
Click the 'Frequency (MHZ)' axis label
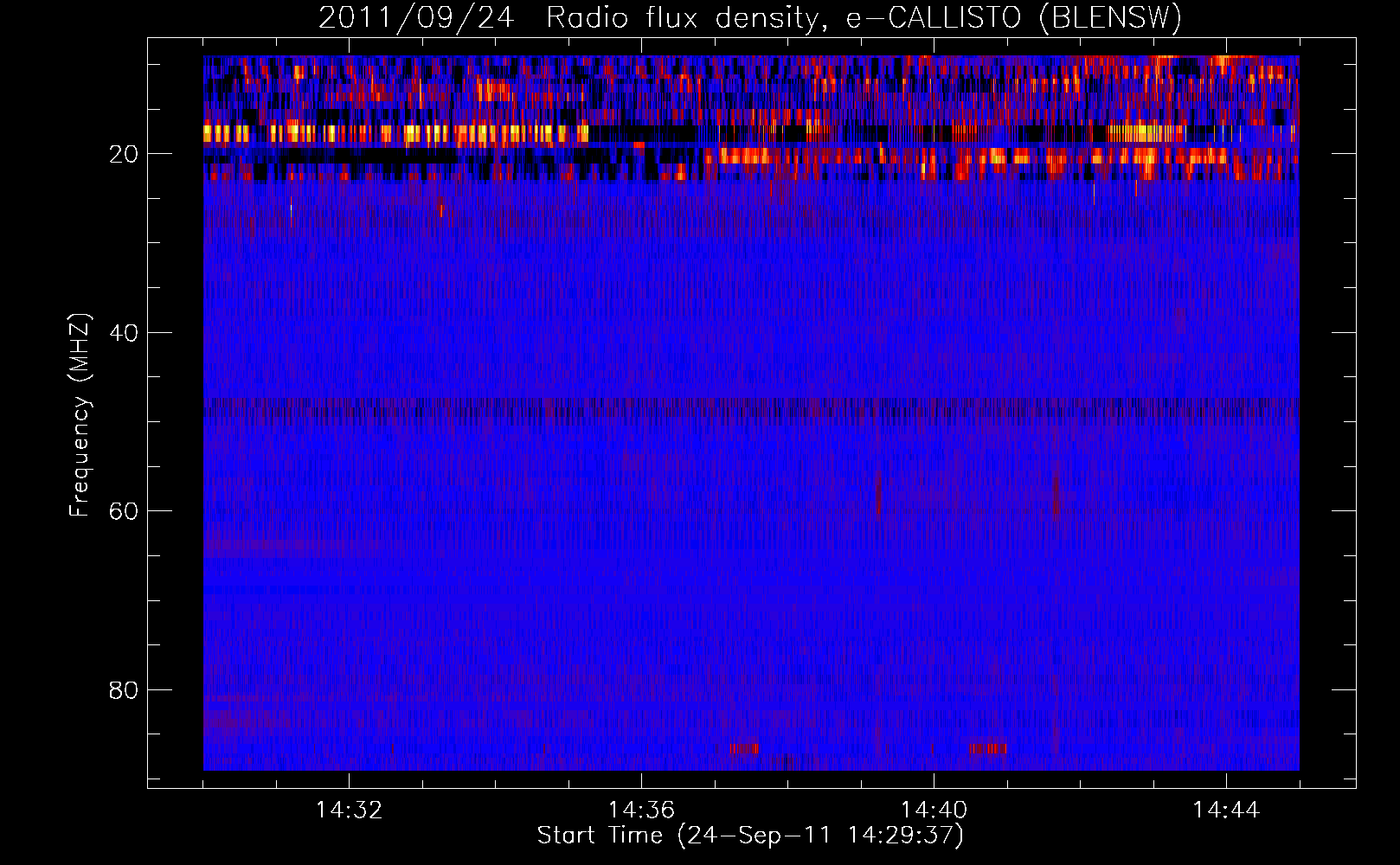pyautogui.click(x=80, y=414)
